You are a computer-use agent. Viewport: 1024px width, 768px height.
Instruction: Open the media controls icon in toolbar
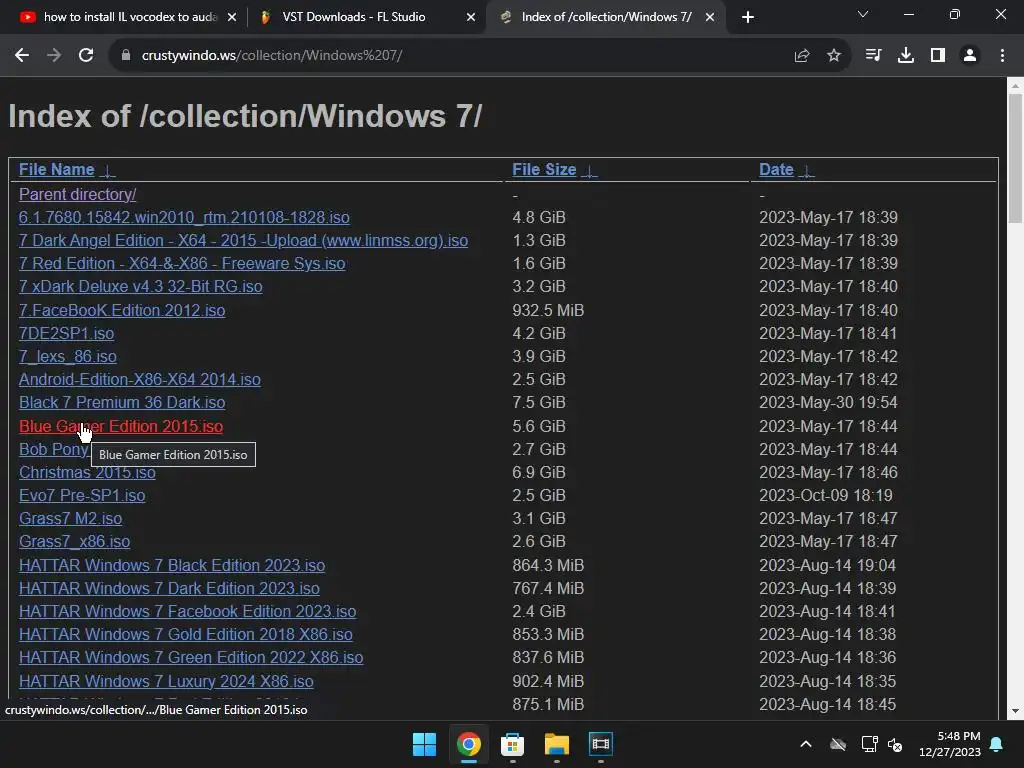tap(873, 56)
